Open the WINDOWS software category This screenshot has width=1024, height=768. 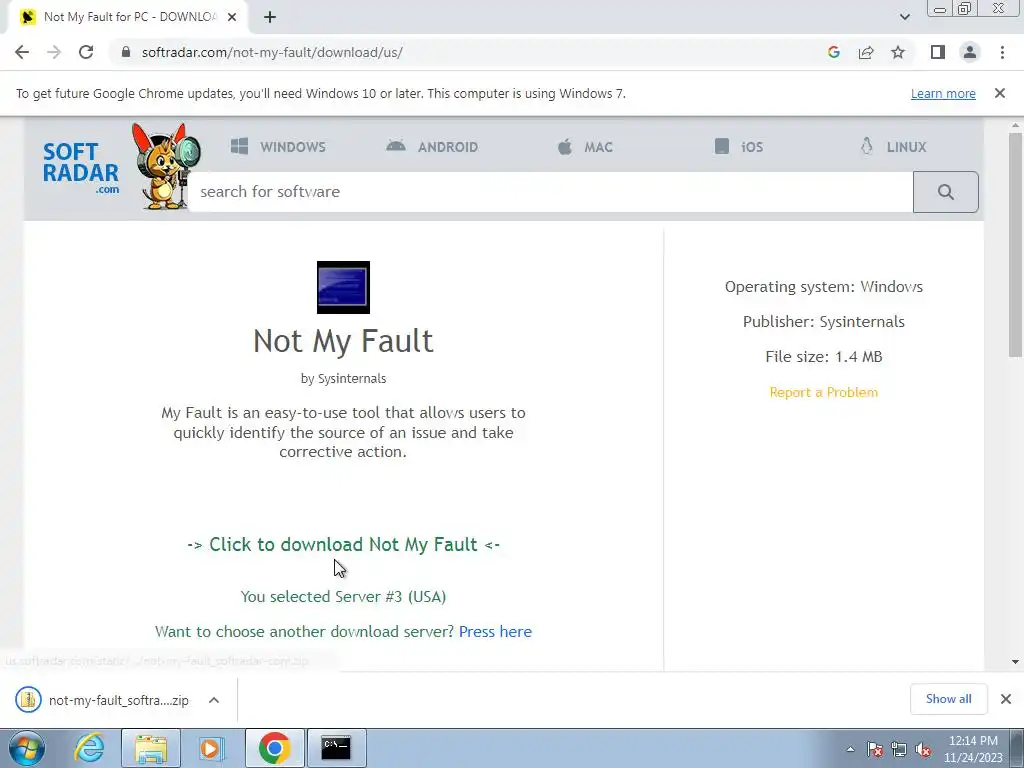(278, 147)
